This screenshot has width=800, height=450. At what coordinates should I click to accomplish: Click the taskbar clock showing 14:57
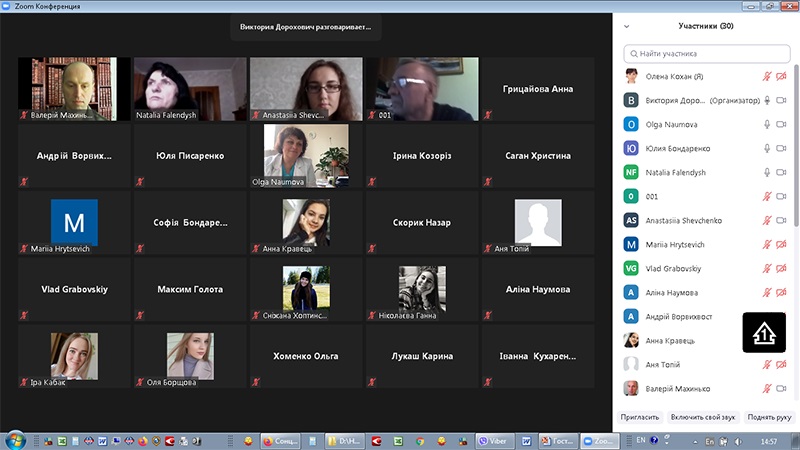(x=769, y=441)
